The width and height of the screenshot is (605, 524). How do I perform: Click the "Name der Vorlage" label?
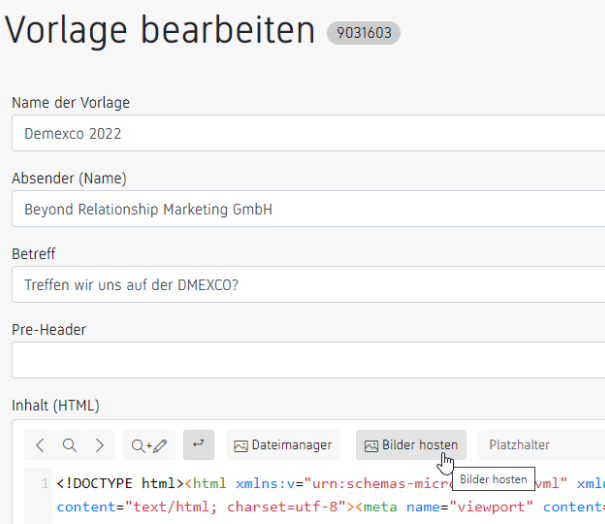point(71,103)
